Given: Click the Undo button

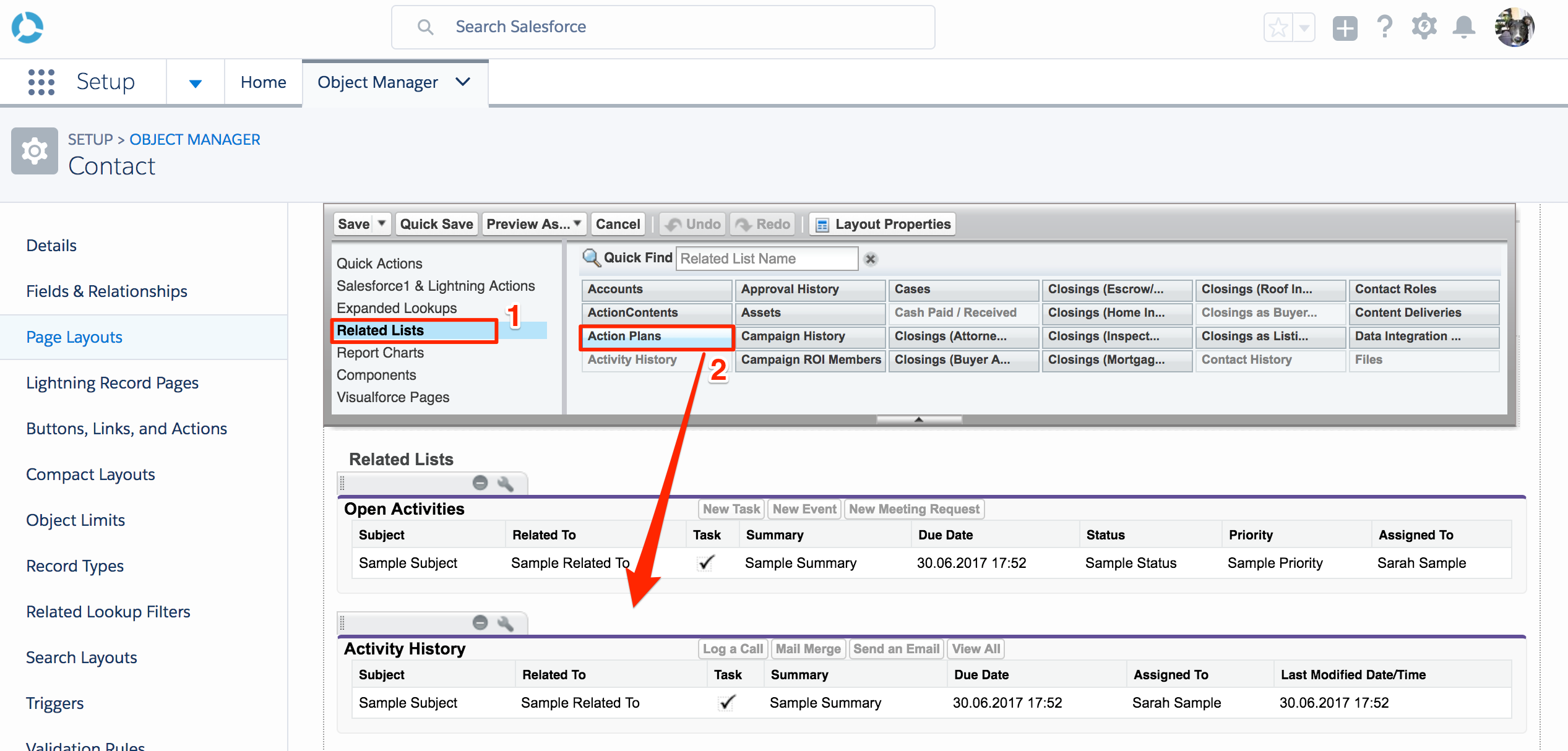Looking at the screenshot, I should 693,224.
